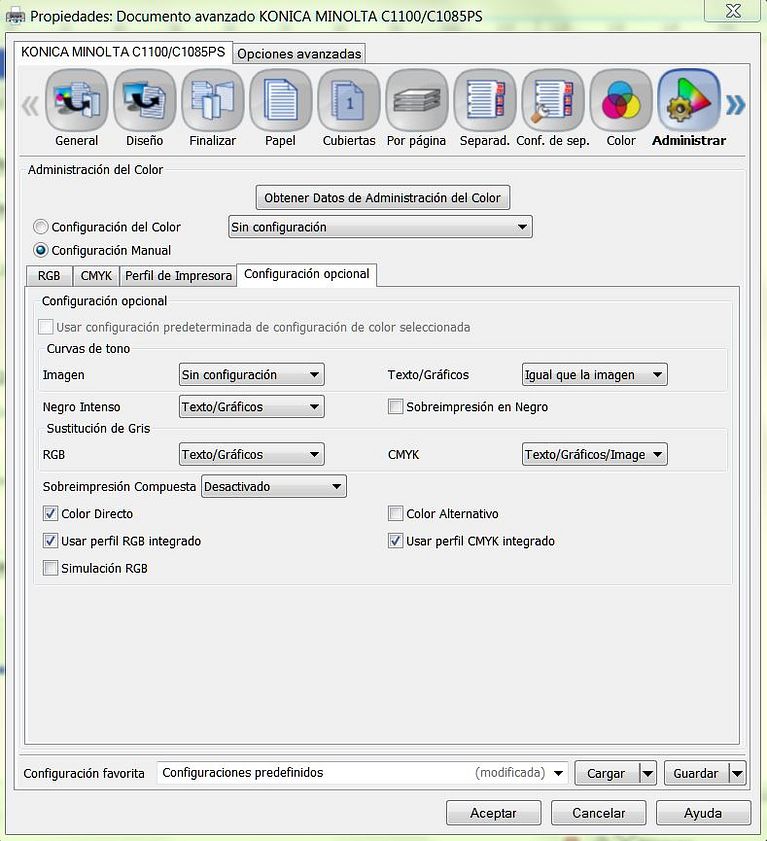This screenshot has height=841, width=767.
Task: Switch to the RGB tab
Action: tap(49, 276)
